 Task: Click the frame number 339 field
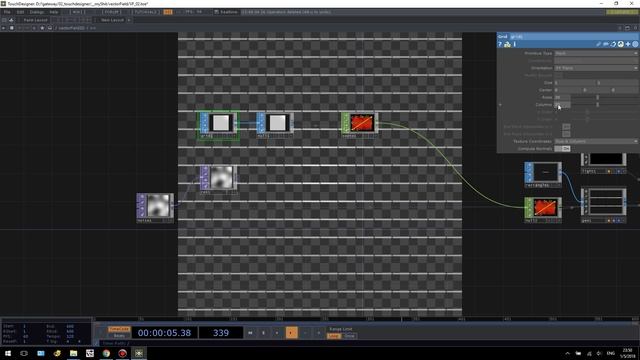[221, 333]
